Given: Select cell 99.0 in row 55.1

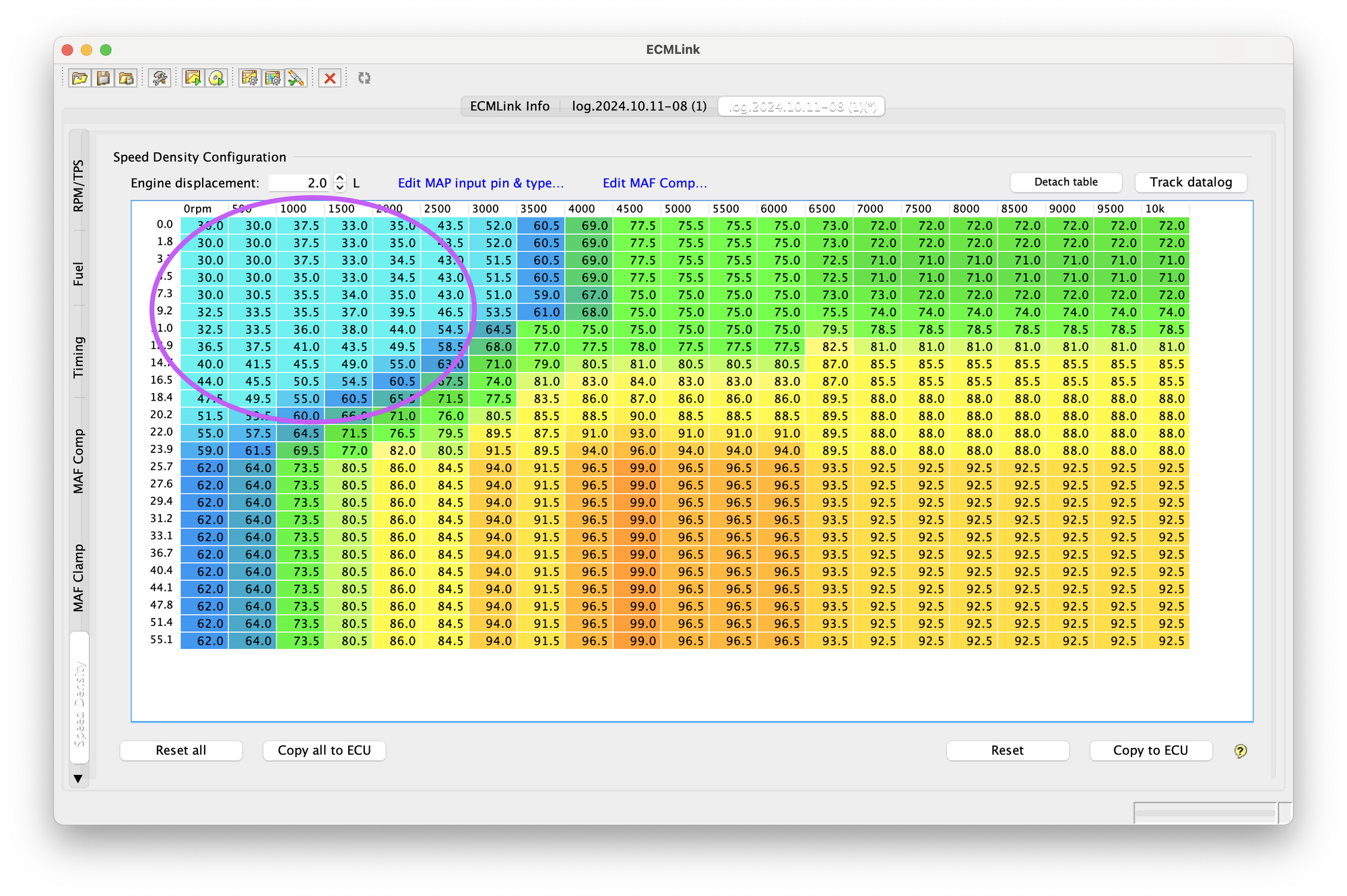Looking at the screenshot, I should point(637,641).
